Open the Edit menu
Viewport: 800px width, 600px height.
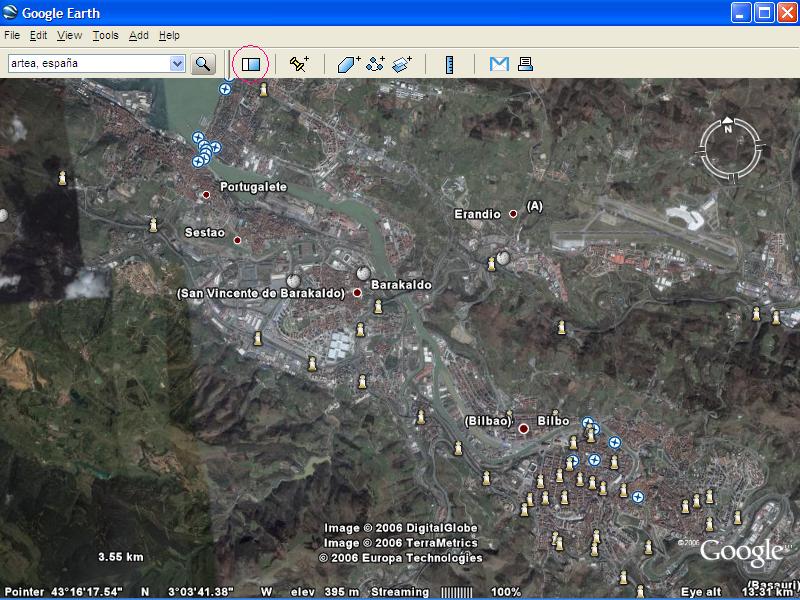[38, 35]
